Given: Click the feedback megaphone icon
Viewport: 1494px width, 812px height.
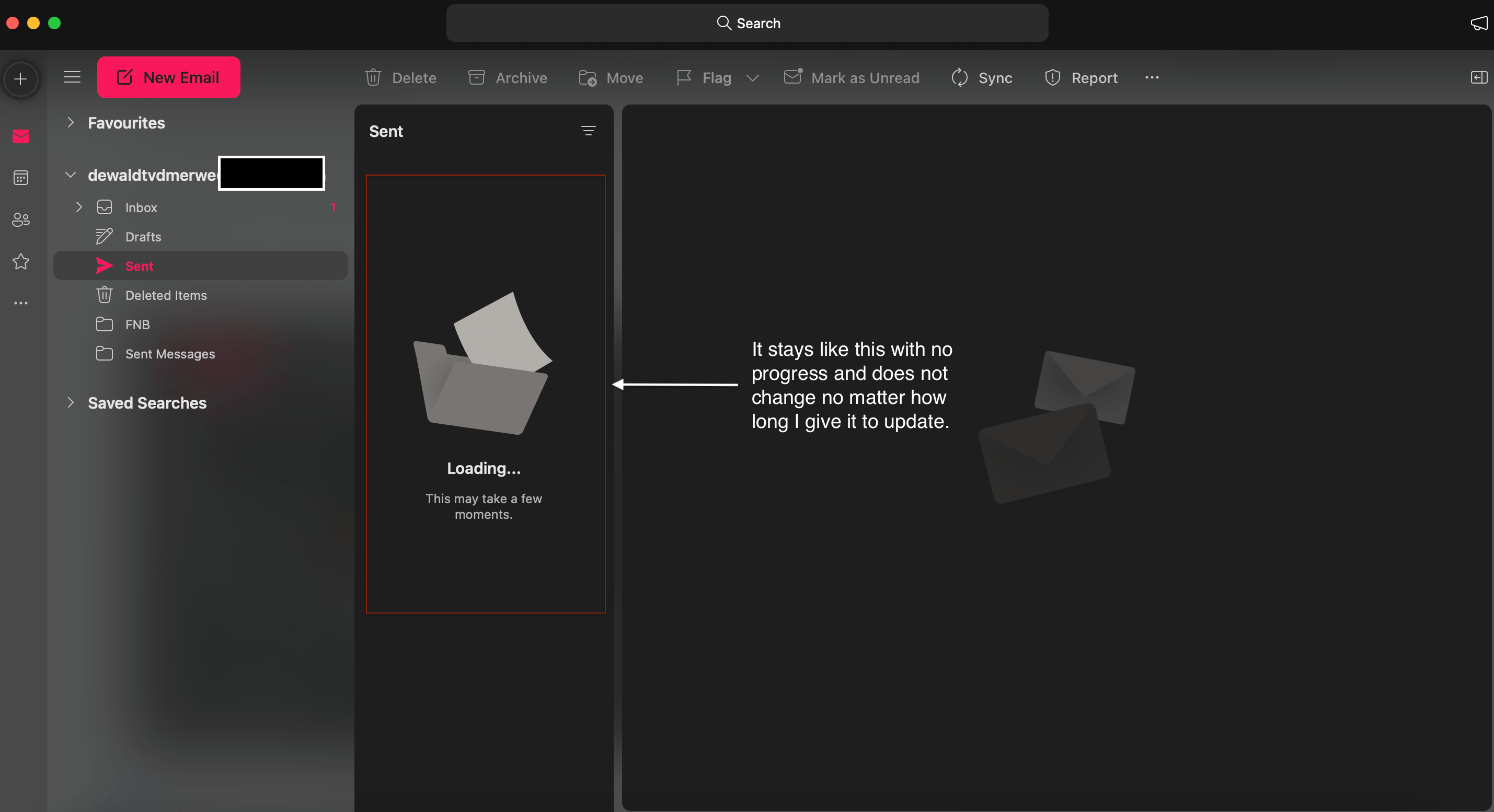Looking at the screenshot, I should 1478,23.
